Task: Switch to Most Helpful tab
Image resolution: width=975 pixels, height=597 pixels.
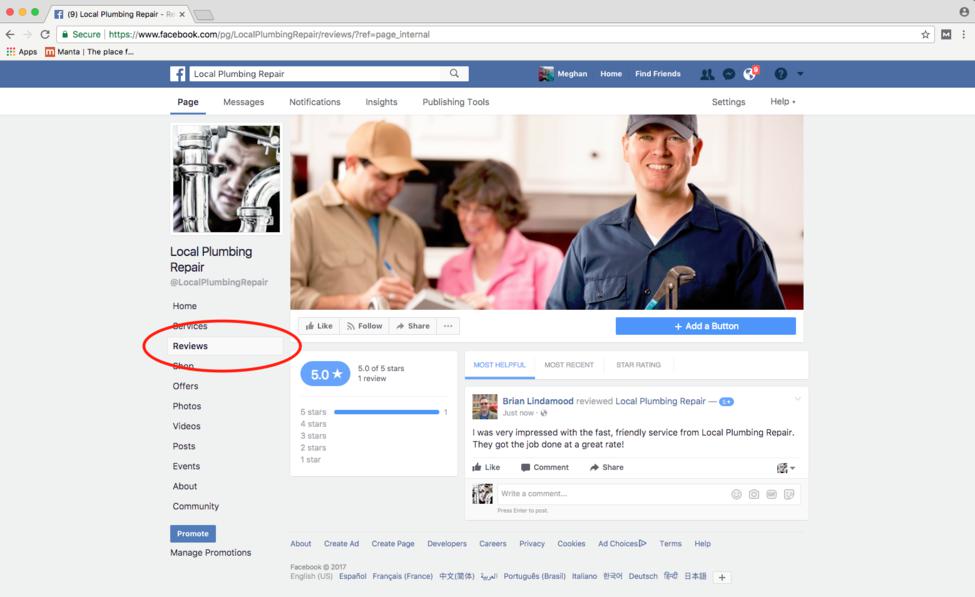Action: [499, 365]
